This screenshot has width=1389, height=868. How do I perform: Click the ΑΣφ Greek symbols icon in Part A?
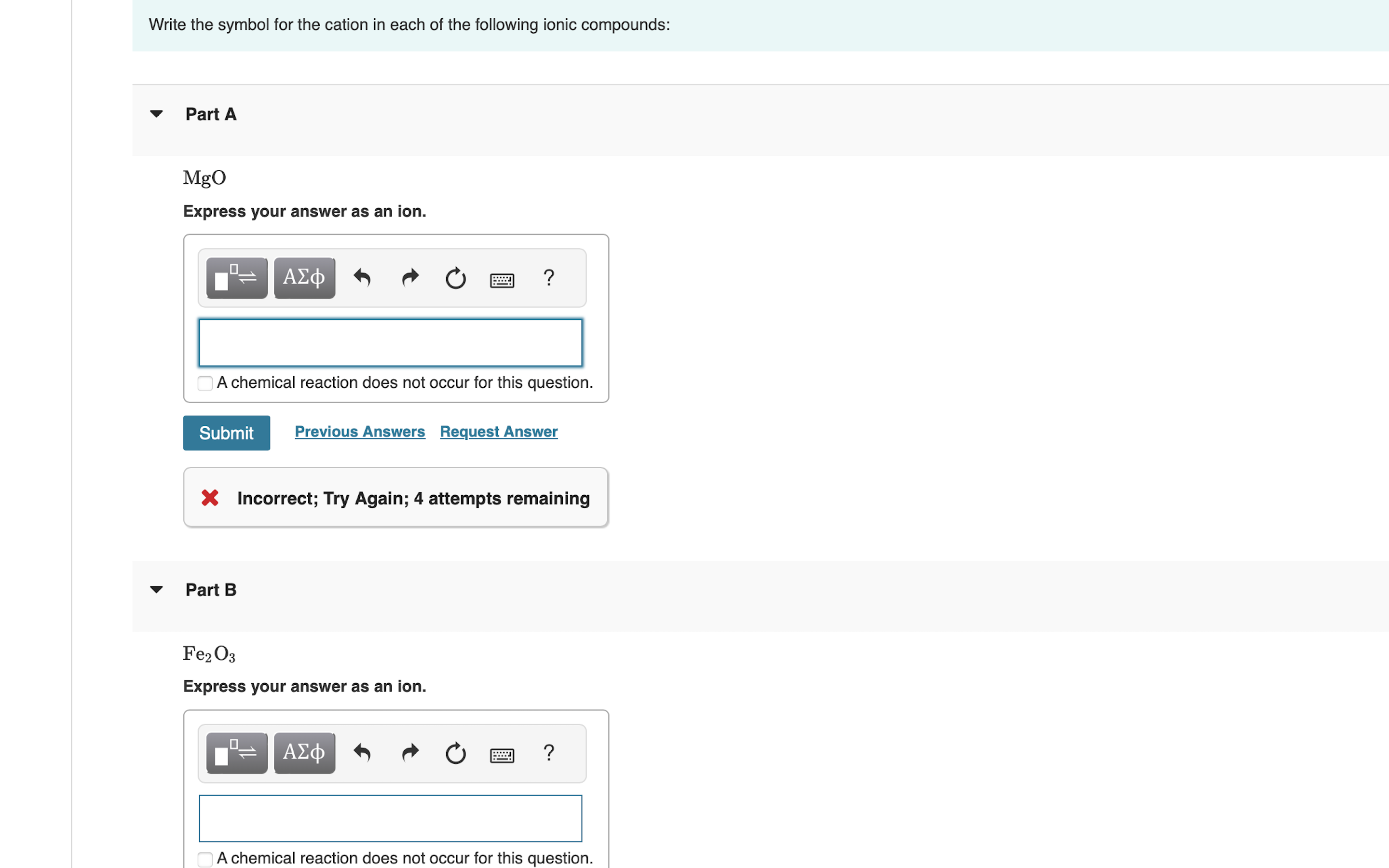click(x=304, y=278)
